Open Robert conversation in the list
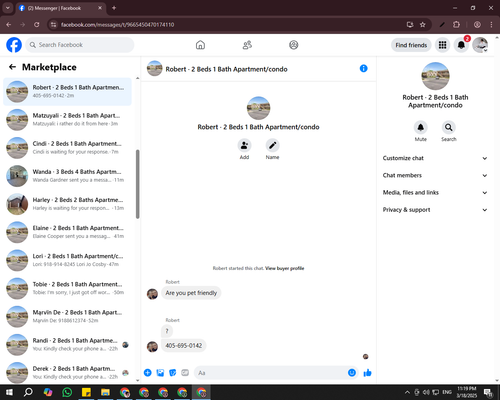 68,92
